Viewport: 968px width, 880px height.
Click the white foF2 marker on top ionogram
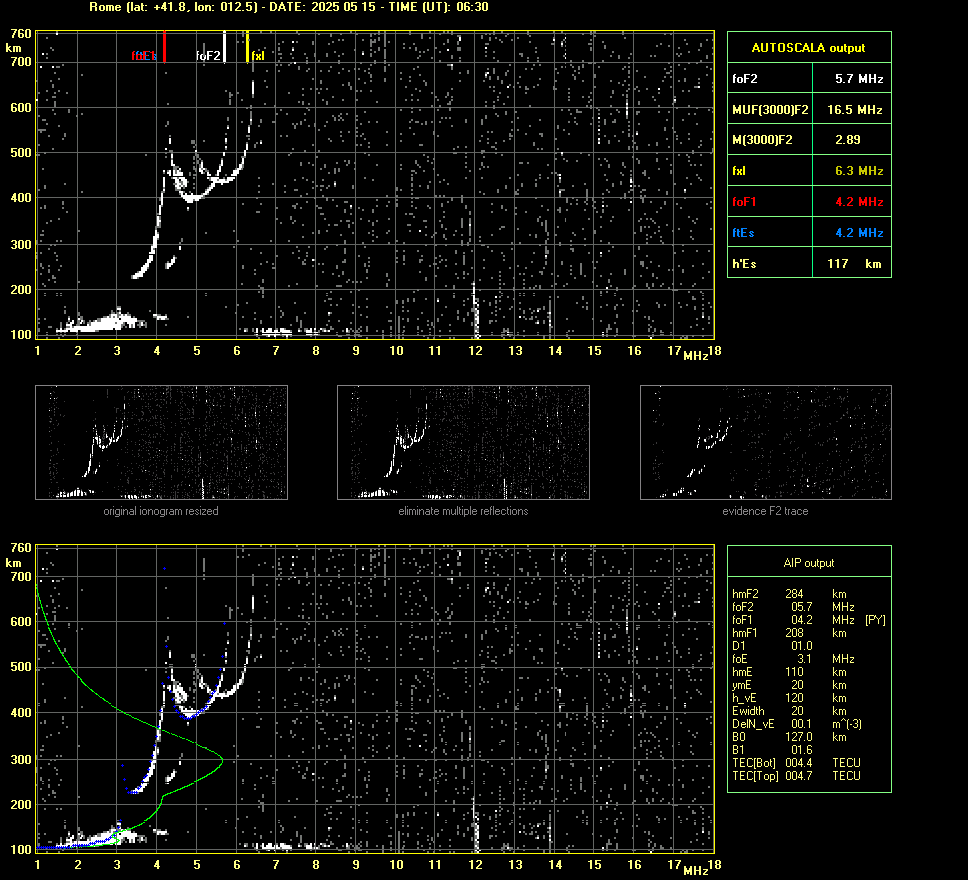224,46
